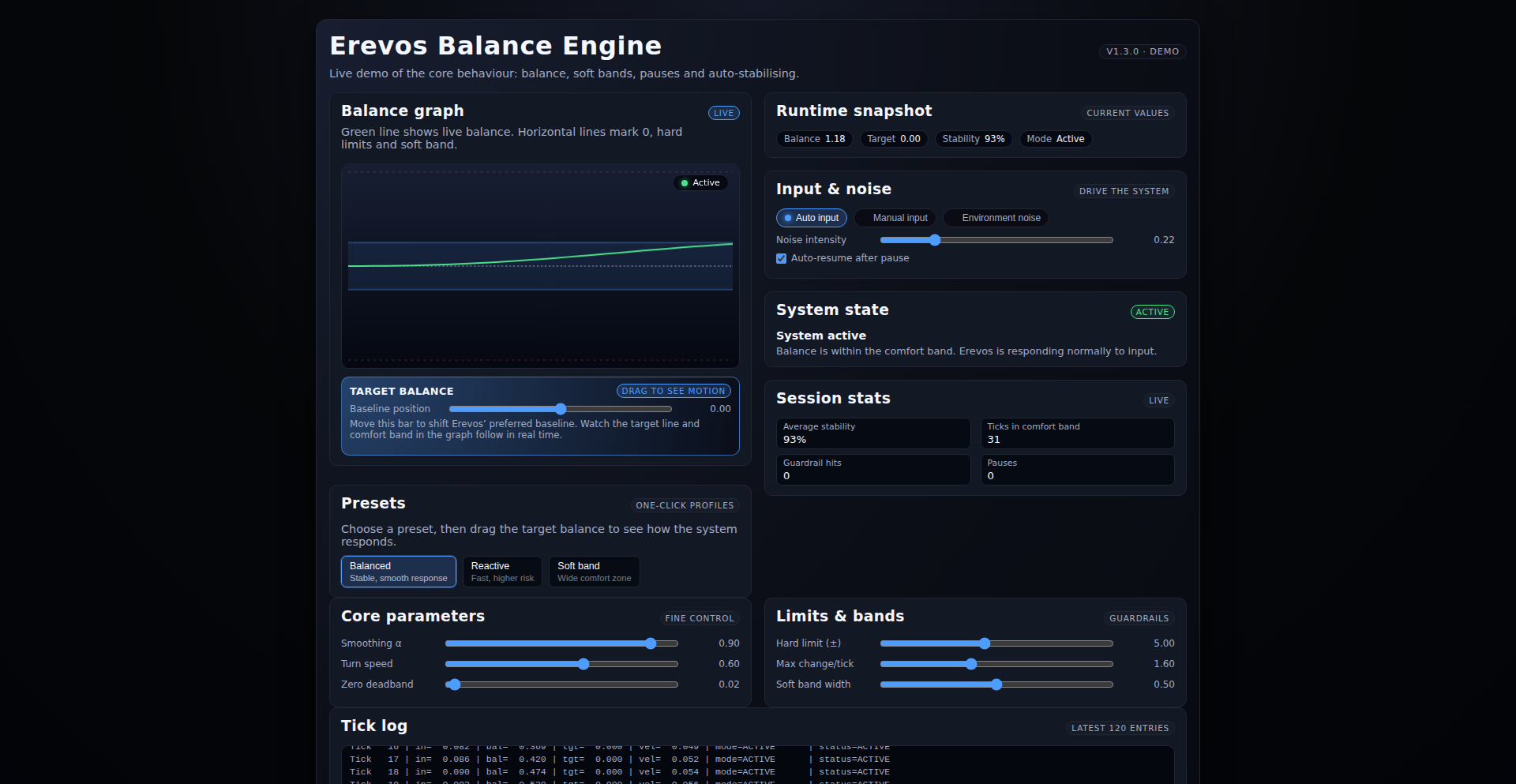Activate the Soft band preset

click(594, 572)
